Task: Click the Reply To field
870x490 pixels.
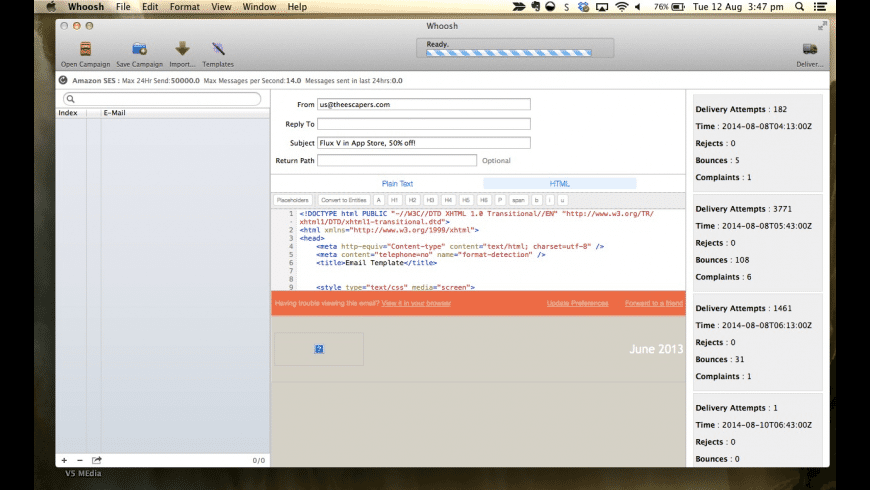Action: click(423, 124)
